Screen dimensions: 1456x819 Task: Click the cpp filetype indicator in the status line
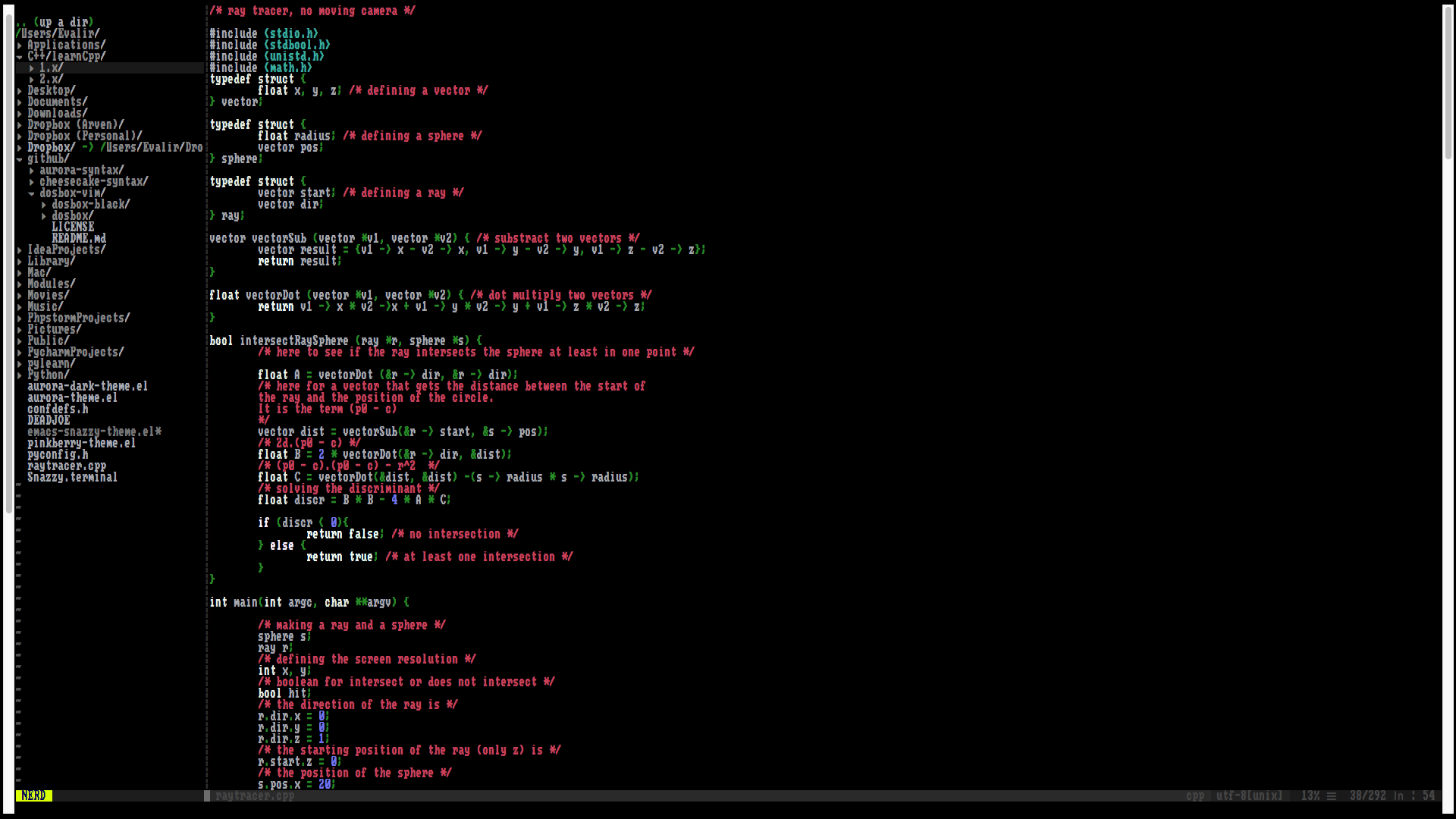1195,795
